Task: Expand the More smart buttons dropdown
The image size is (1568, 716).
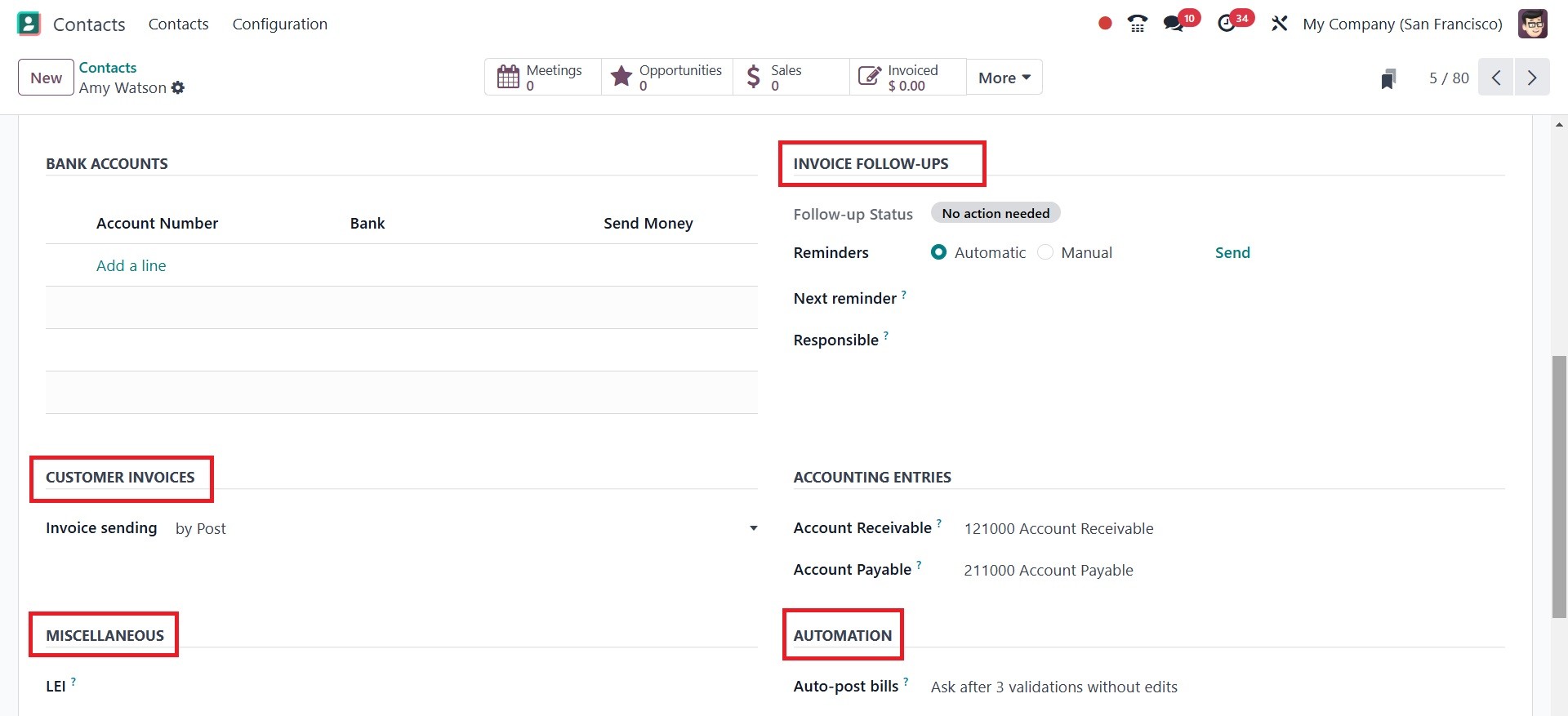Action: (1004, 78)
